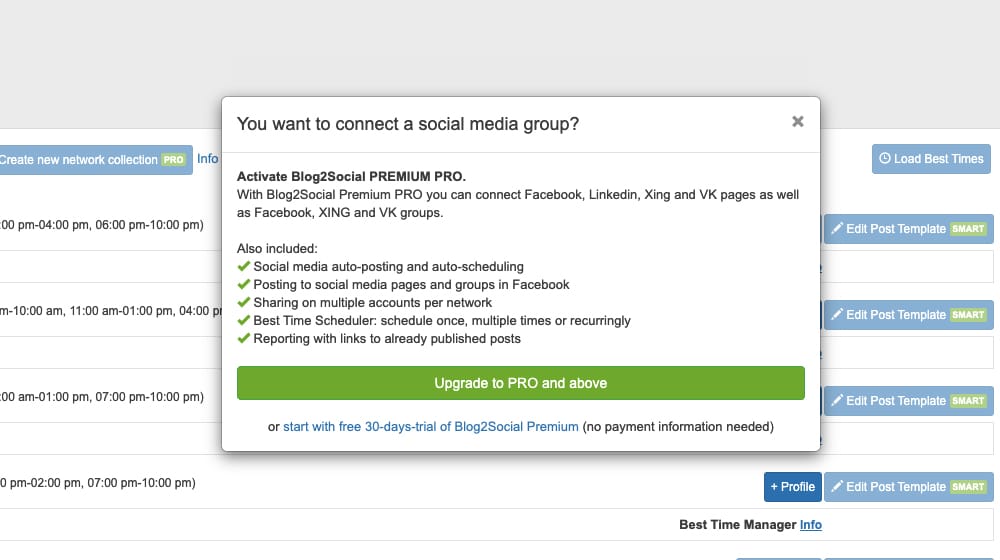Edit Post Template in the 02:00 pm, 07:00 pm-10:00 pm row
This screenshot has width=1000, height=560.
click(908, 487)
